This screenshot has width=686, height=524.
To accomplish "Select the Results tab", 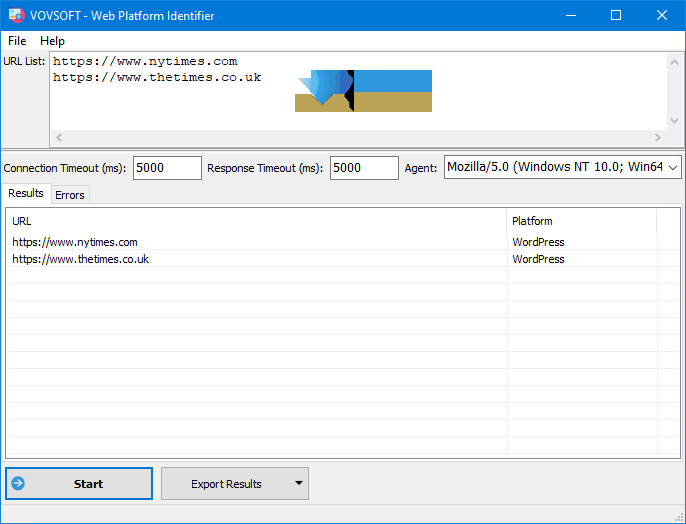I will coord(26,193).
